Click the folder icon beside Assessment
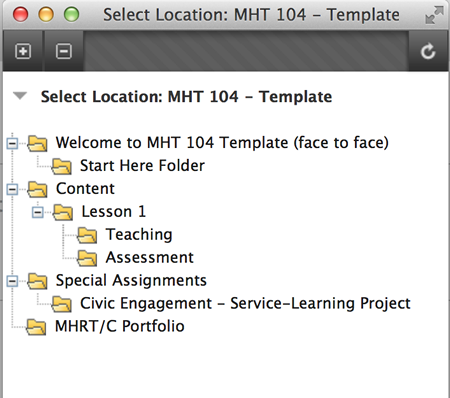 point(87,258)
